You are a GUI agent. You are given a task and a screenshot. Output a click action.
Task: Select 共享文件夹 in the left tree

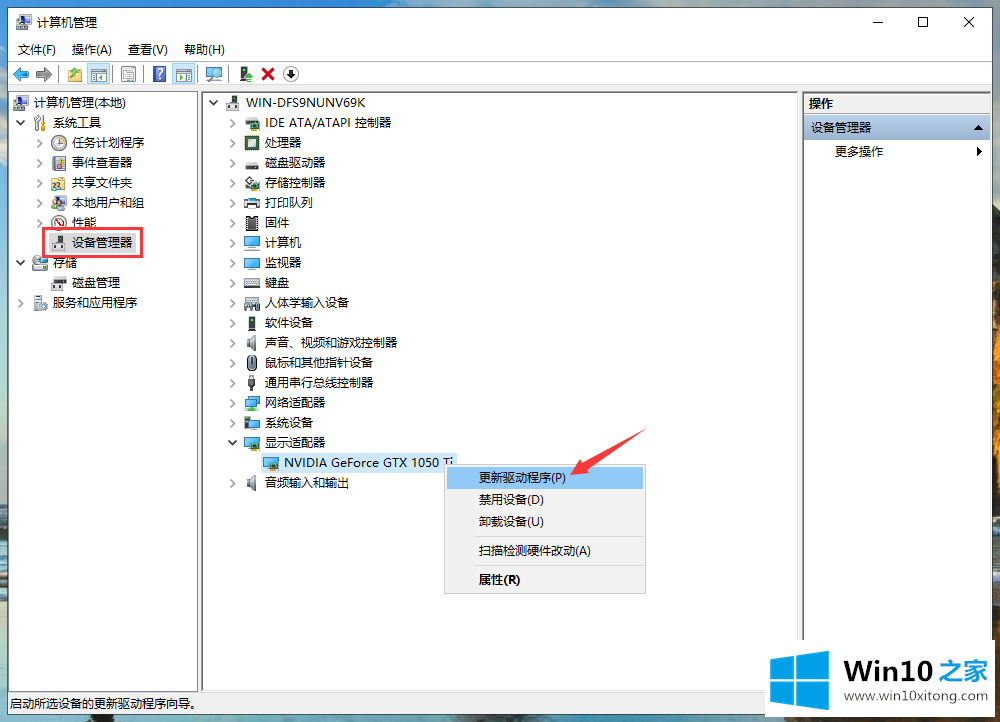coord(102,182)
